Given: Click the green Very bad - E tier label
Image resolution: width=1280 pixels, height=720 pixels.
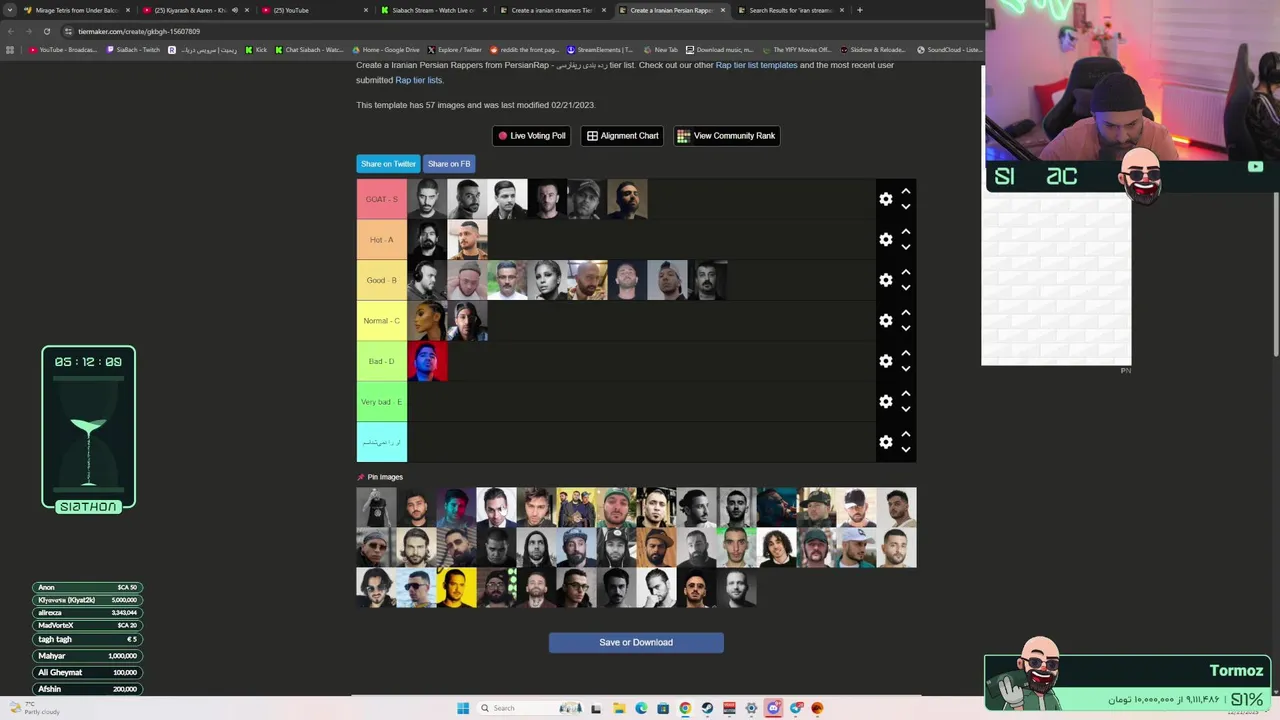Looking at the screenshot, I should point(382,402).
